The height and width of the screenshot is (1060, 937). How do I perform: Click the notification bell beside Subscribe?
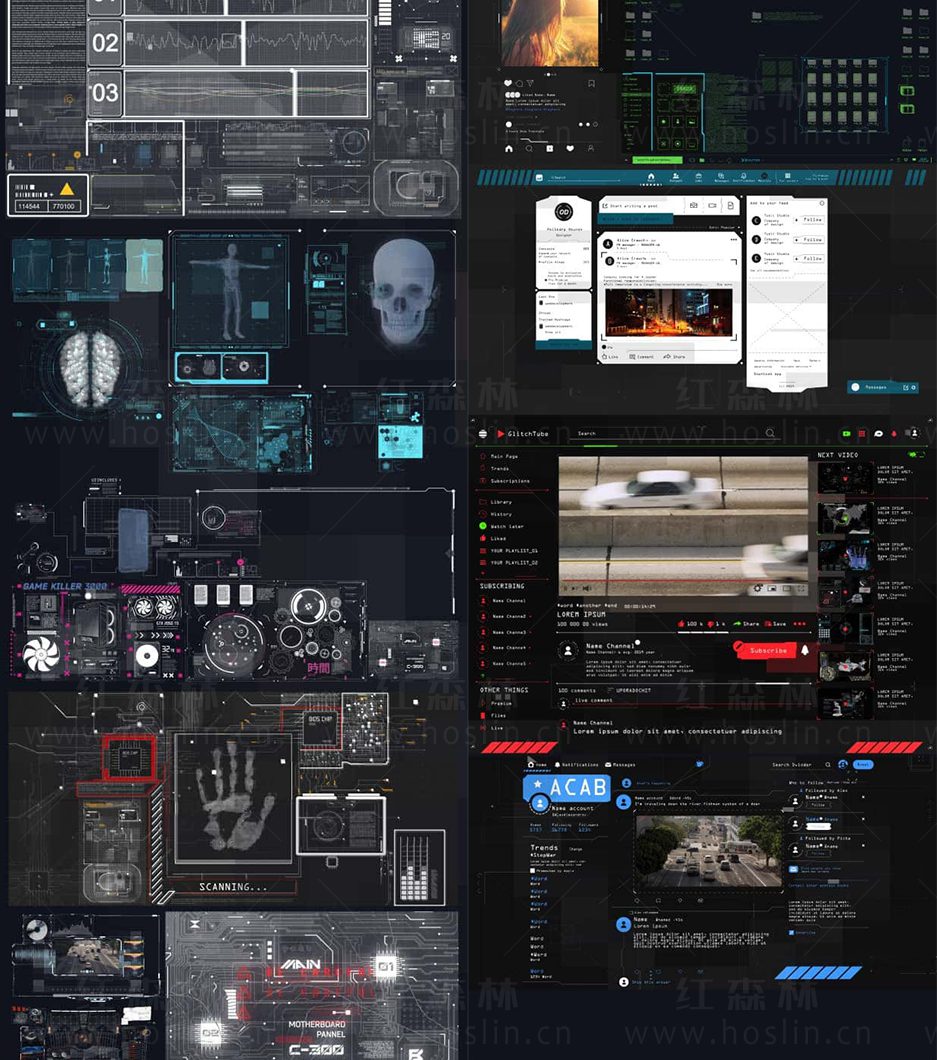pos(804,650)
